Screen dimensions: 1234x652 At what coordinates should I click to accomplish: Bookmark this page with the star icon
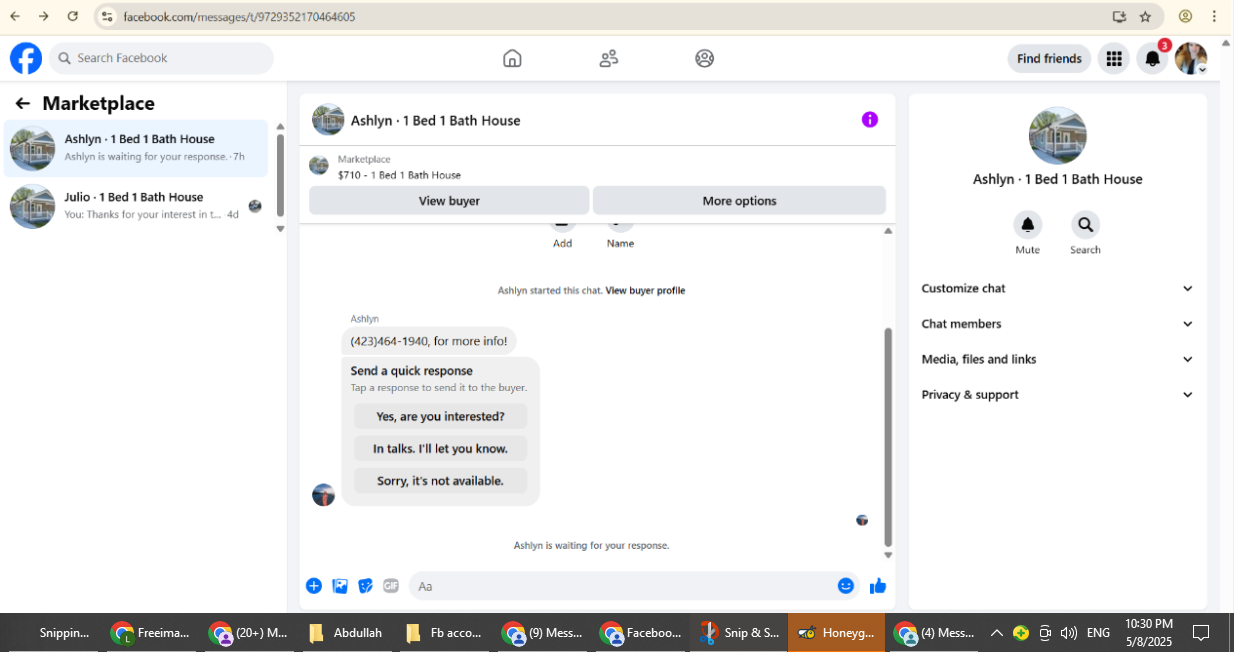pyautogui.click(x=1145, y=16)
